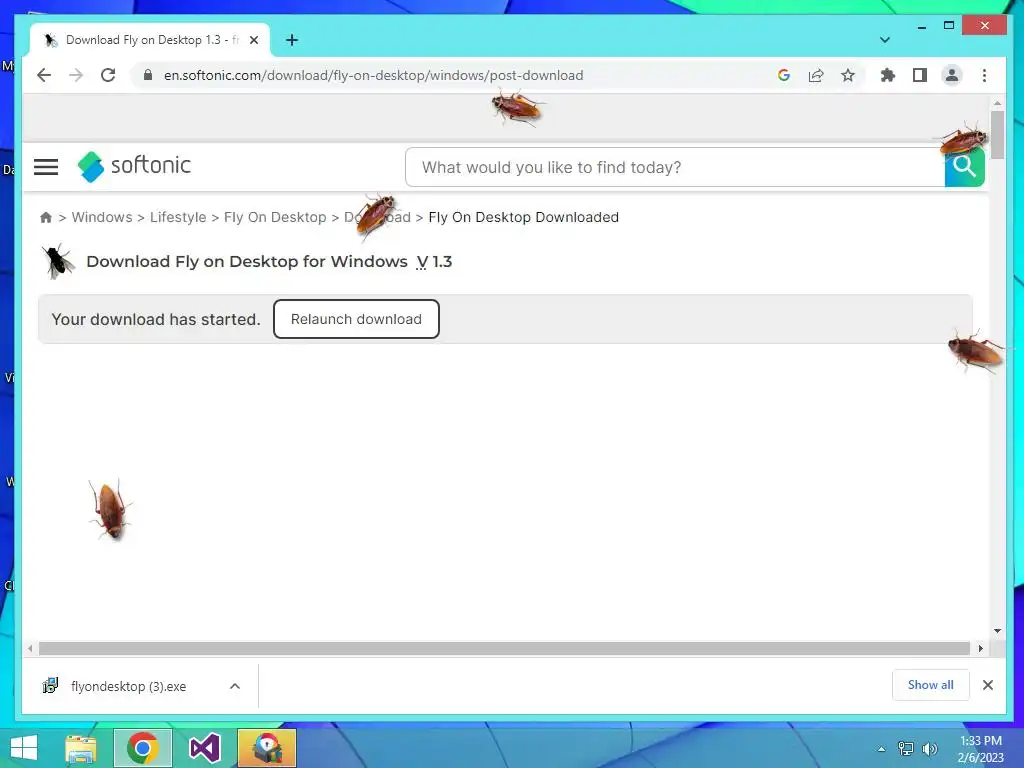1024x768 pixels.
Task: Select the Download Fly on Desktop tab
Action: [x=150, y=40]
